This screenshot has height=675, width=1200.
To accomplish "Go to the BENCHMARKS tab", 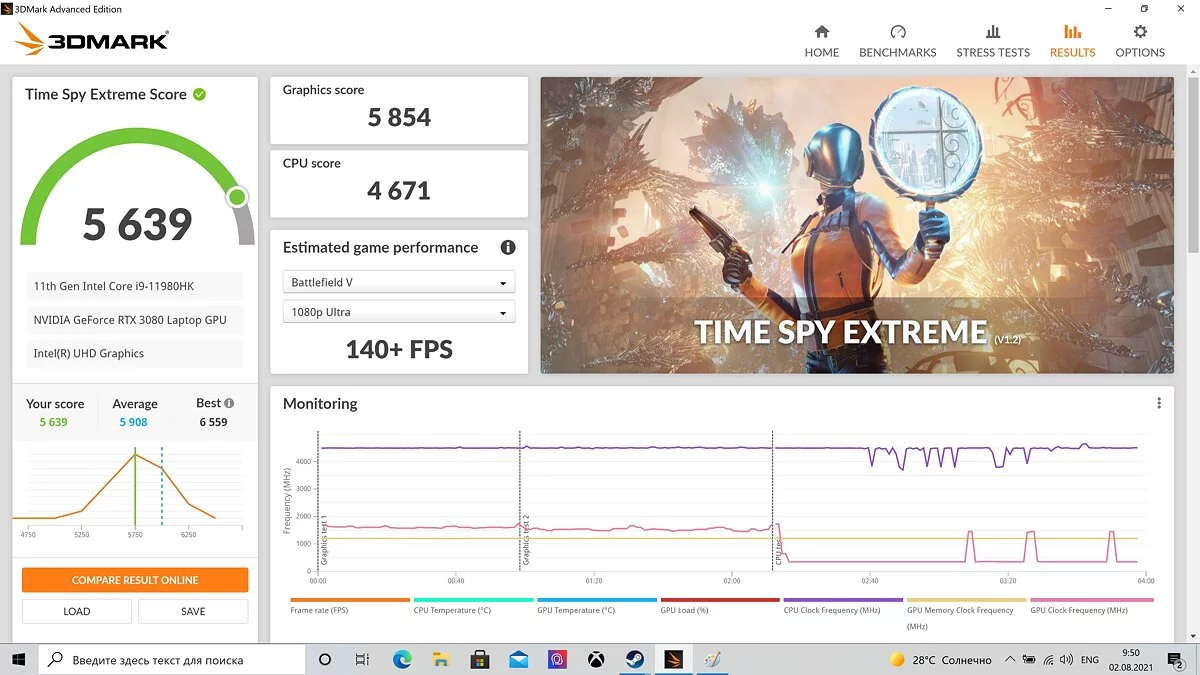I will coord(898,41).
